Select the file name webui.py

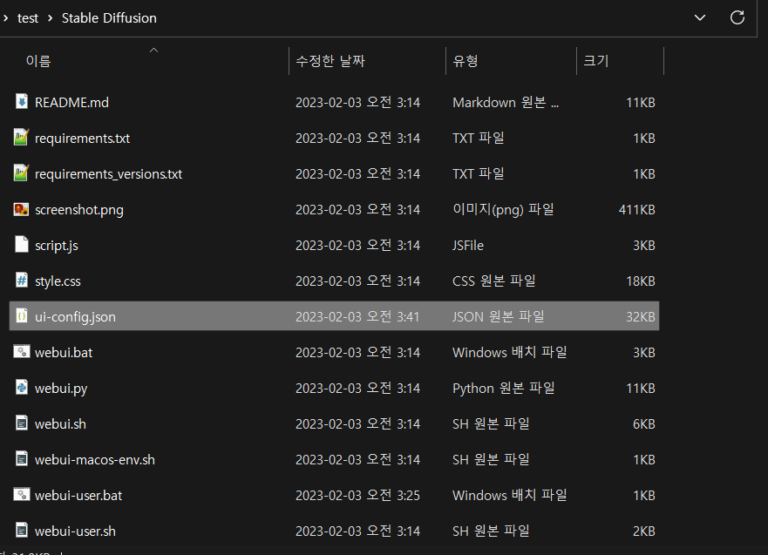pyautogui.click(x=61, y=388)
